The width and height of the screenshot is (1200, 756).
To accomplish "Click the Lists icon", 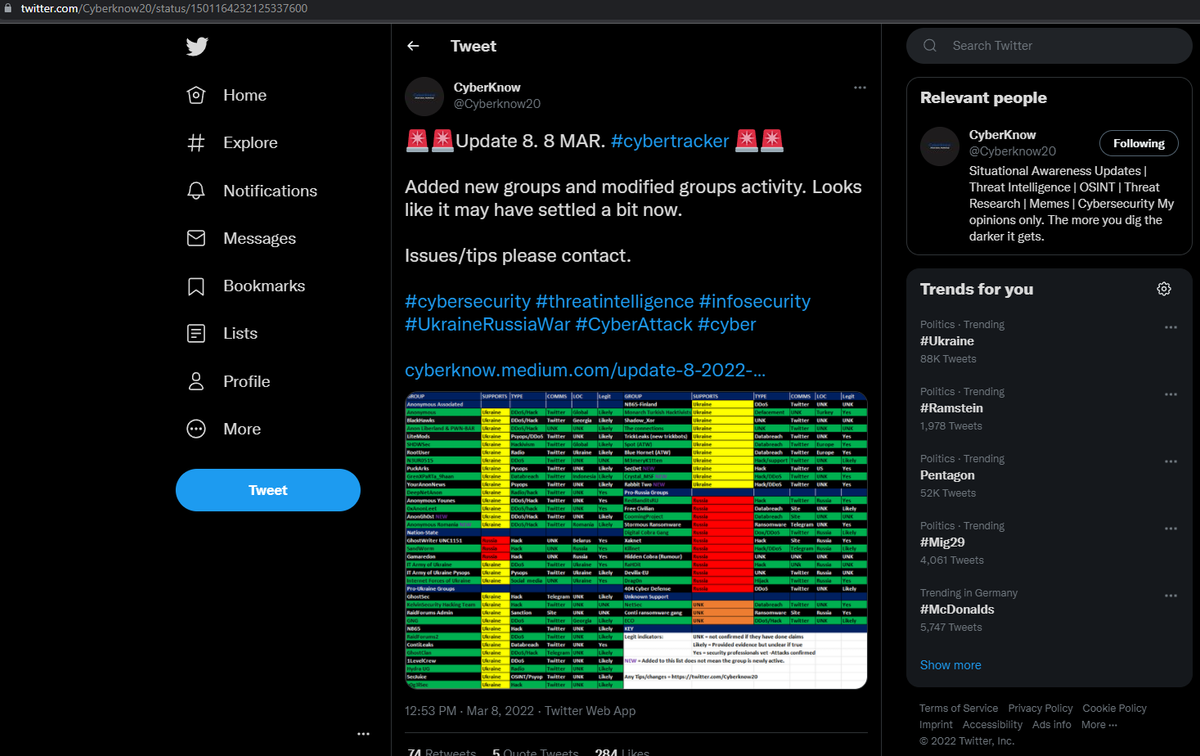I will pyautogui.click(x=196, y=334).
